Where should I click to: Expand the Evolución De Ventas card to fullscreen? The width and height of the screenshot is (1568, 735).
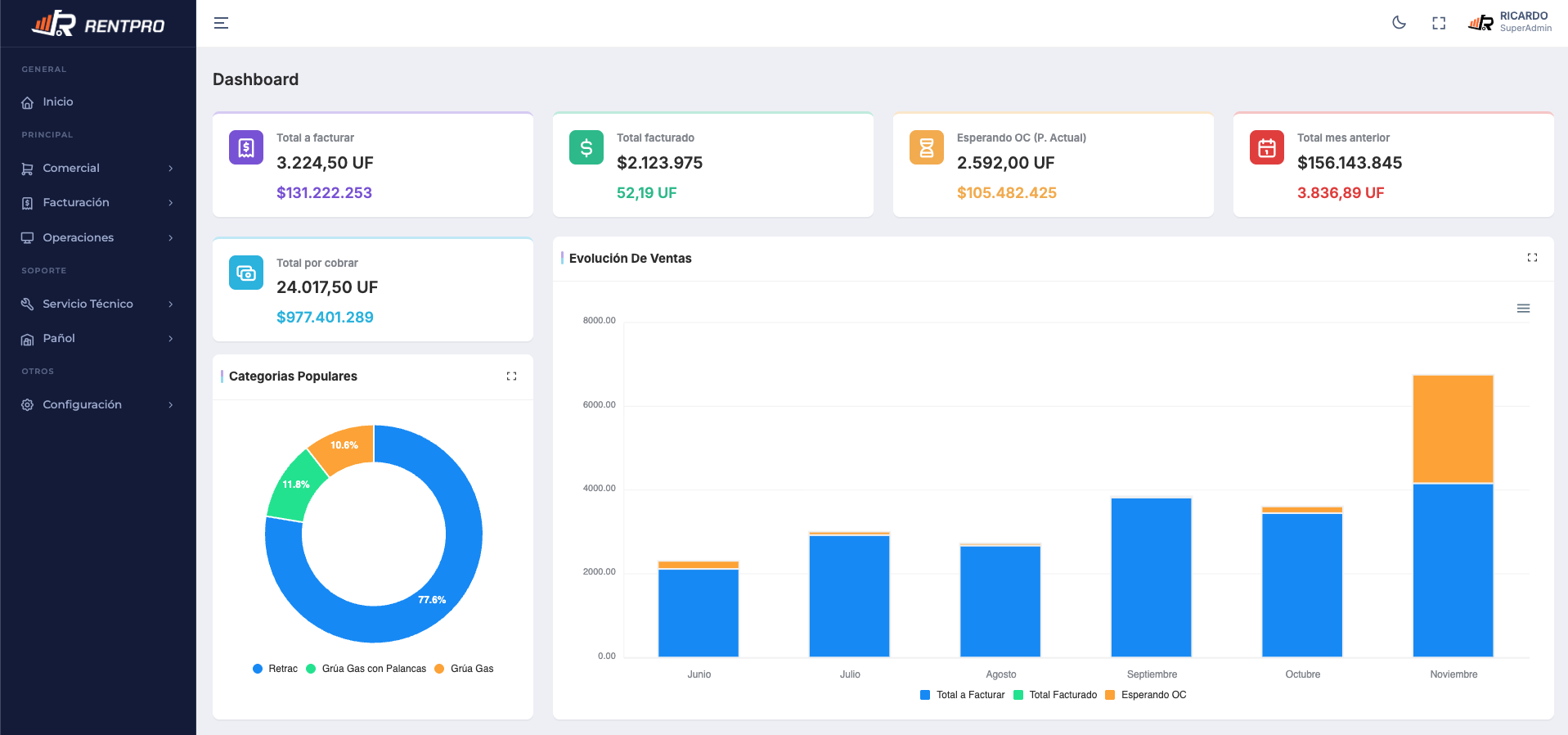(x=1532, y=258)
